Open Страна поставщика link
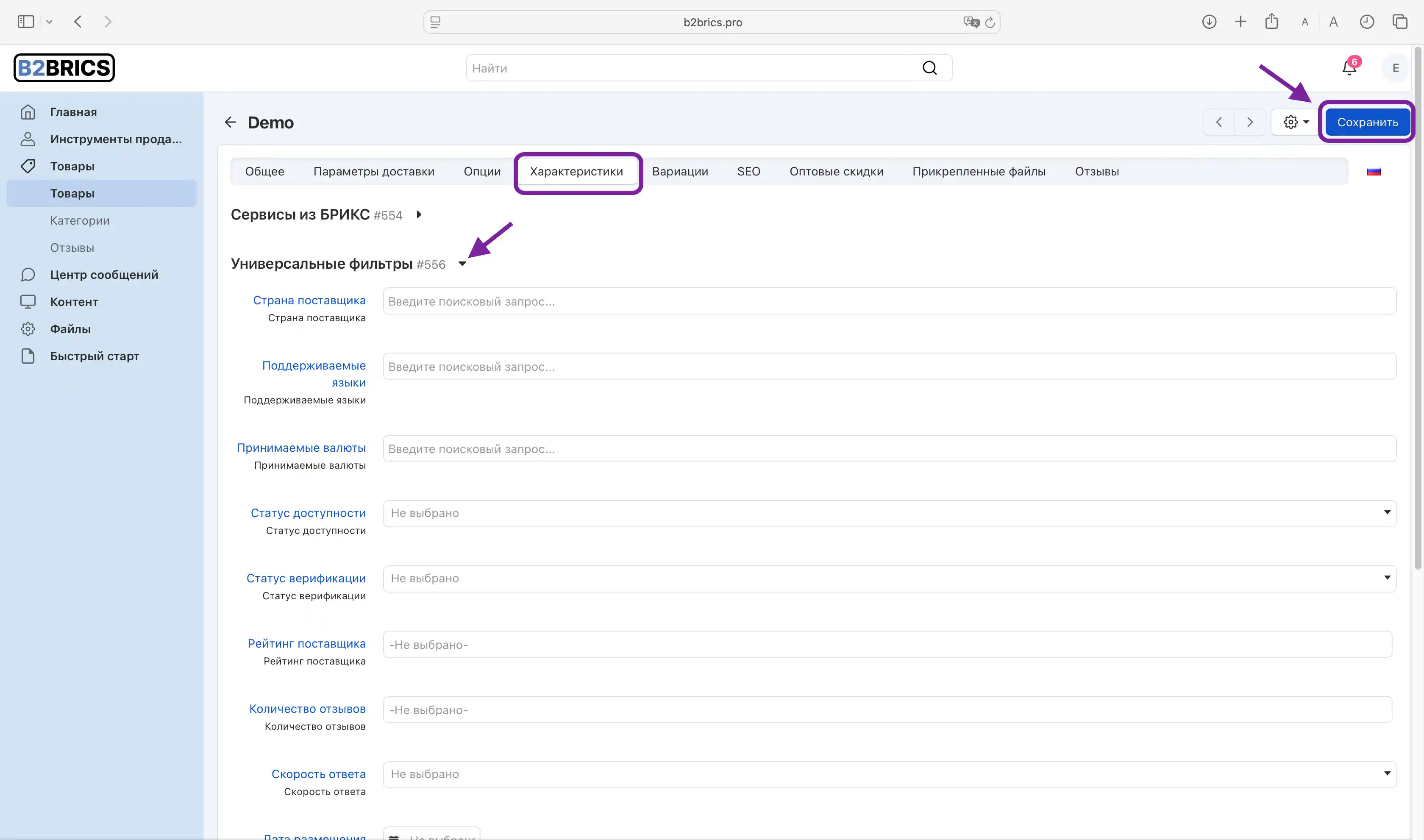The image size is (1424, 840). (x=309, y=300)
